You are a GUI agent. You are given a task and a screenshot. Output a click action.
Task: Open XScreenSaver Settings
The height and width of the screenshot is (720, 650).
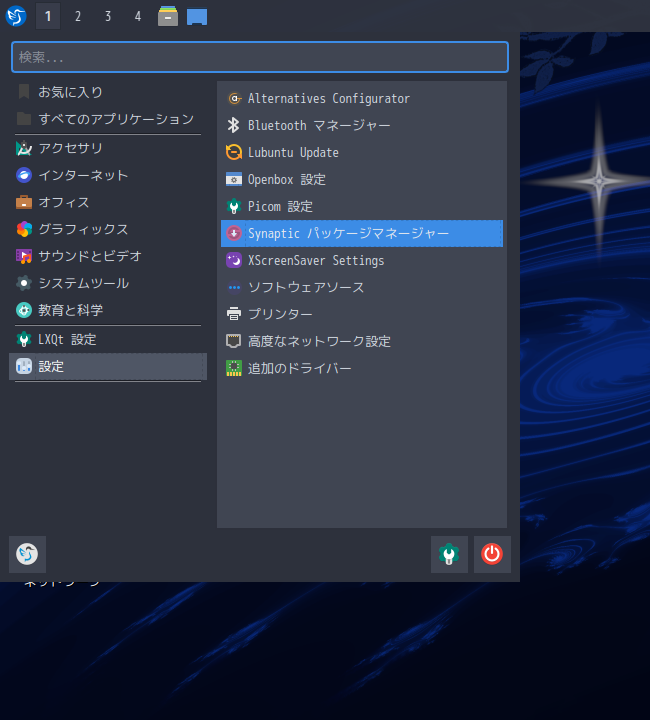(x=362, y=260)
